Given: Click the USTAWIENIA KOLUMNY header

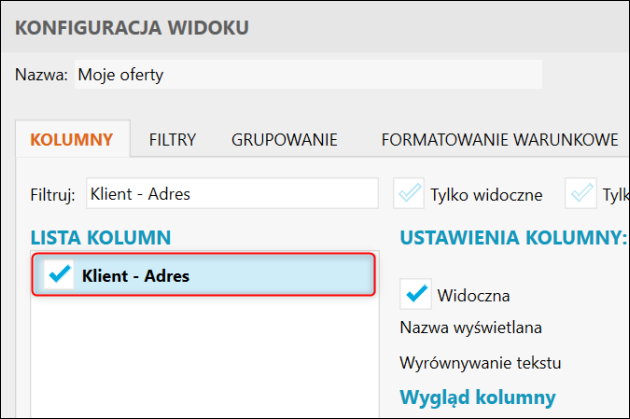Looking at the screenshot, I should 513,237.
